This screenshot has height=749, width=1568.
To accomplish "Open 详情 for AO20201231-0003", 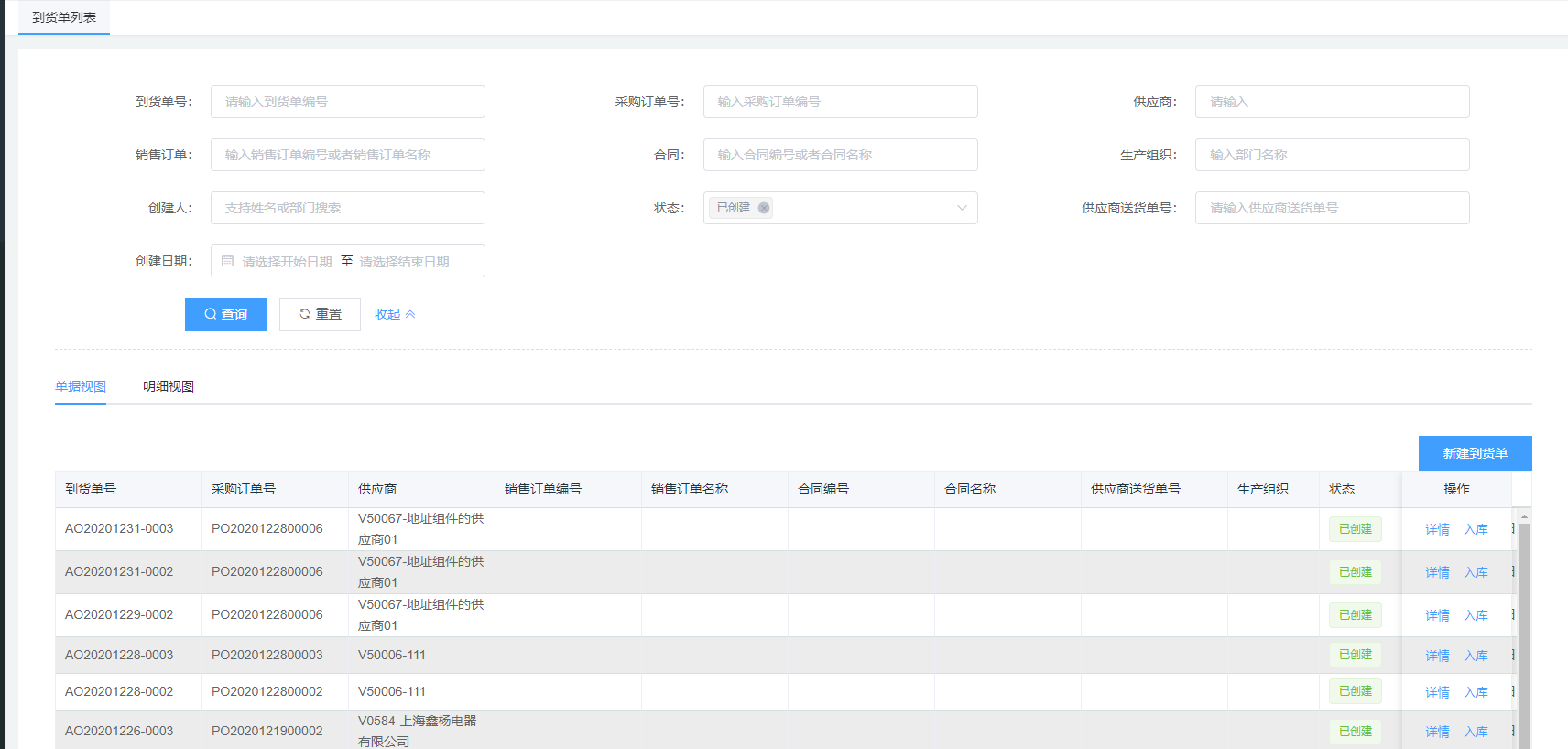I will (x=1437, y=529).
